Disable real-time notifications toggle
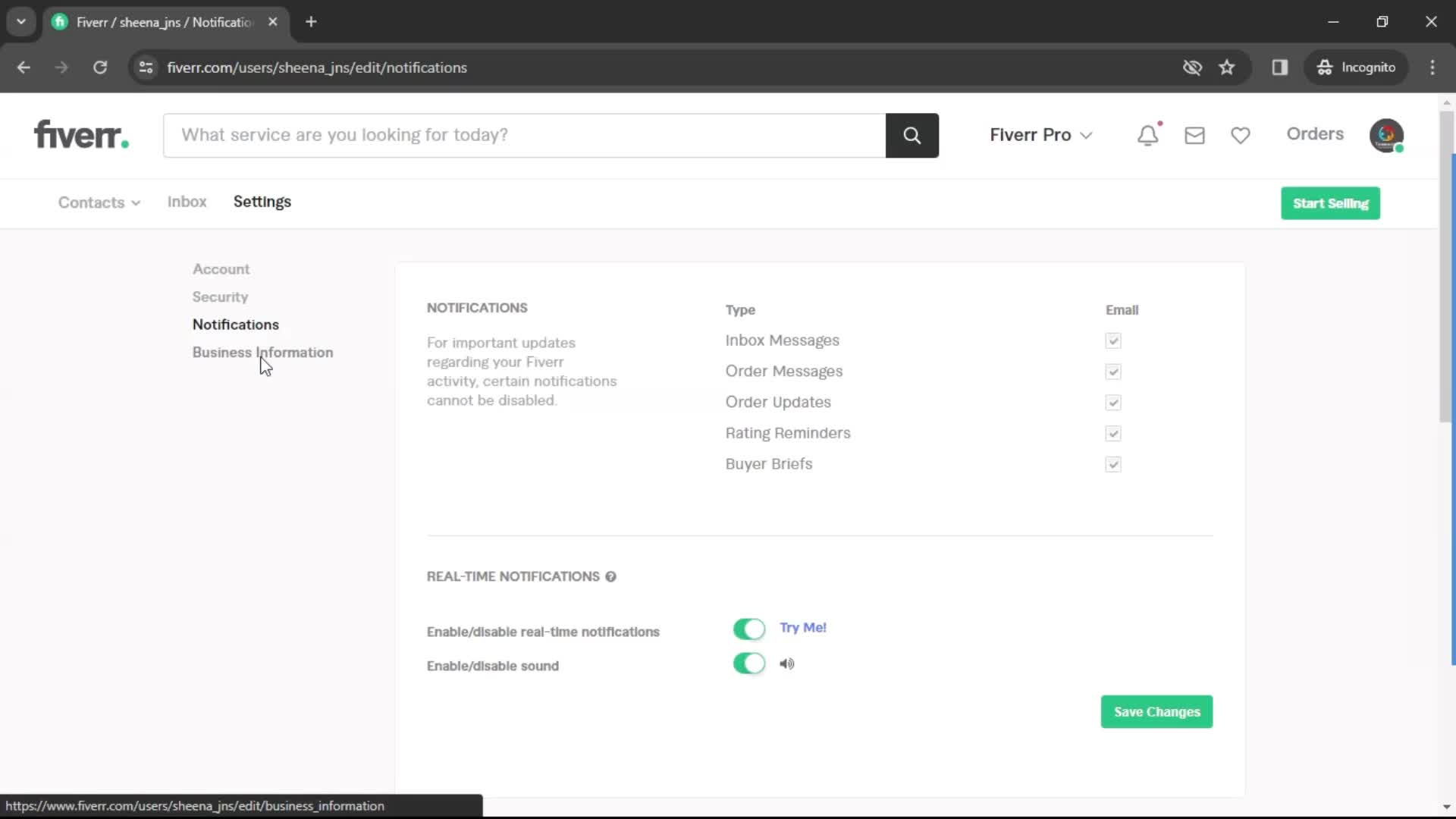This screenshot has height=819, width=1456. 749,629
